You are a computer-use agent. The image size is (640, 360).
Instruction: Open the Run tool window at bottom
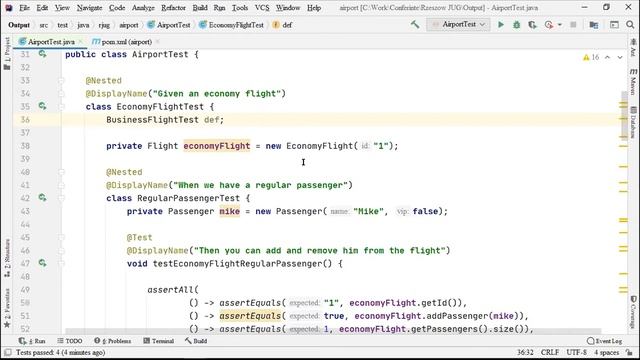point(32,341)
